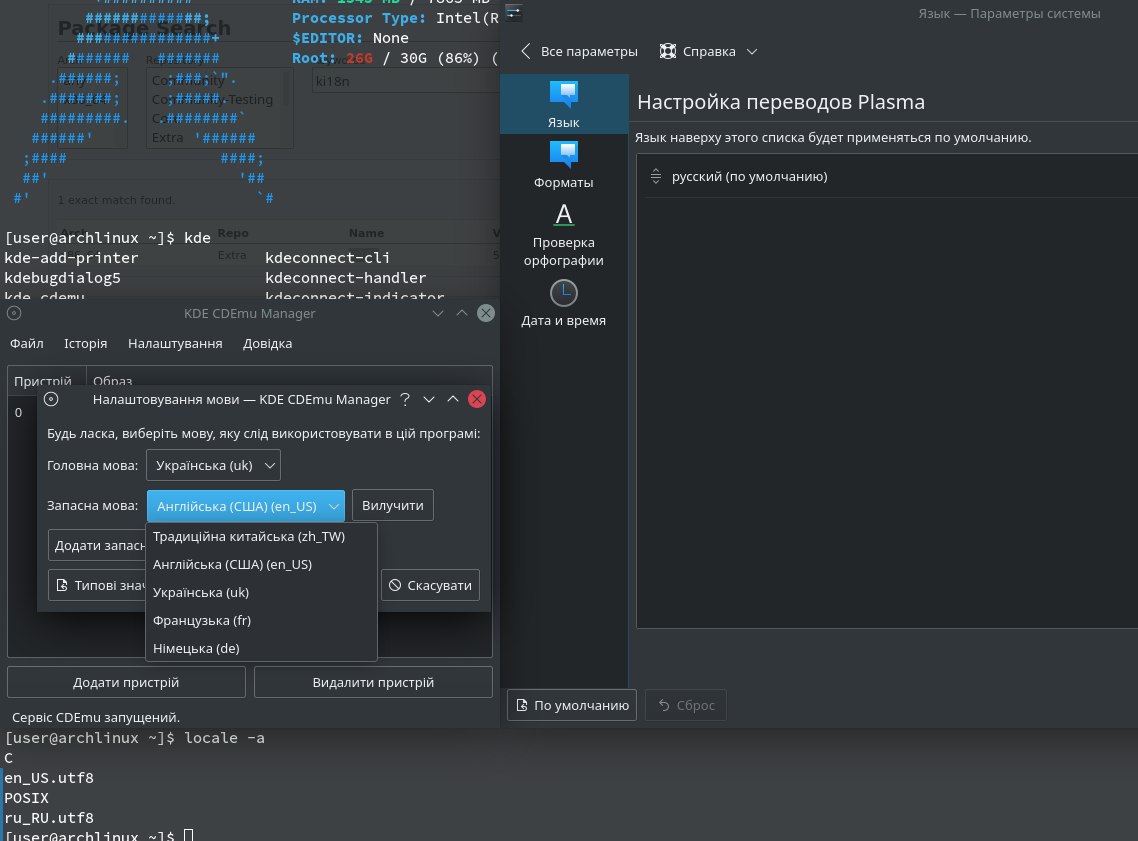This screenshot has width=1138, height=841.
Task: Click language dialog title bar disc icon
Action: (51, 399)
